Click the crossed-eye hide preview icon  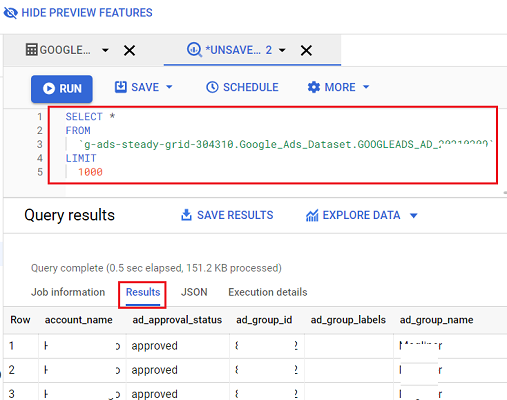click(x=11, y=13)
